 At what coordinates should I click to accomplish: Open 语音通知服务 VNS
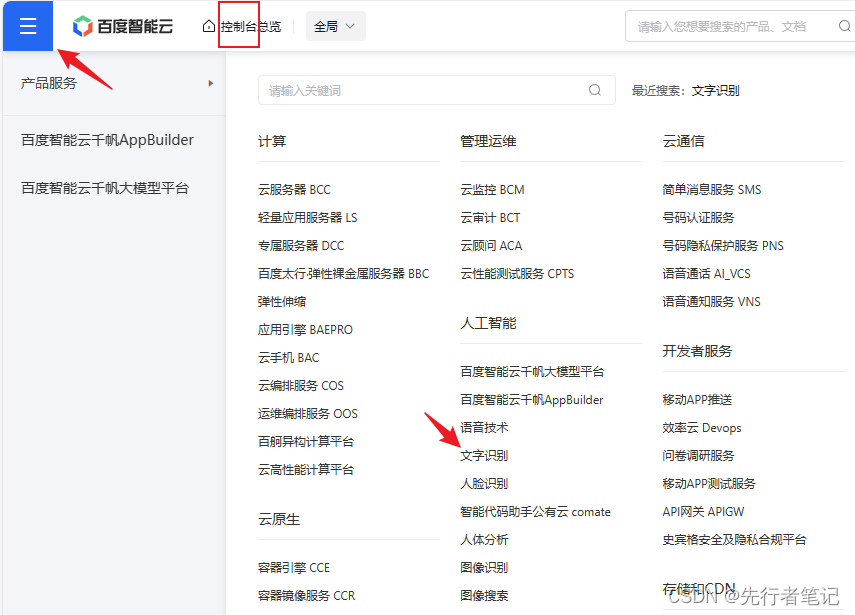712,302
